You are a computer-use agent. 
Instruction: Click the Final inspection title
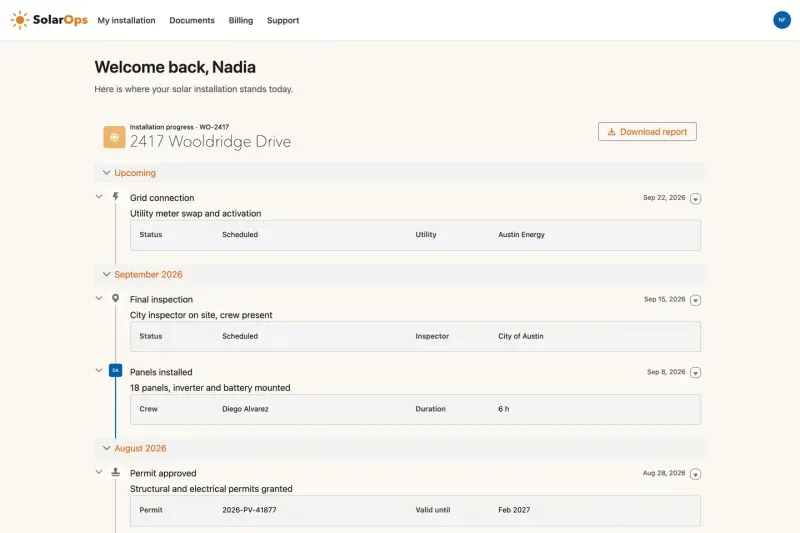point(161,299)
